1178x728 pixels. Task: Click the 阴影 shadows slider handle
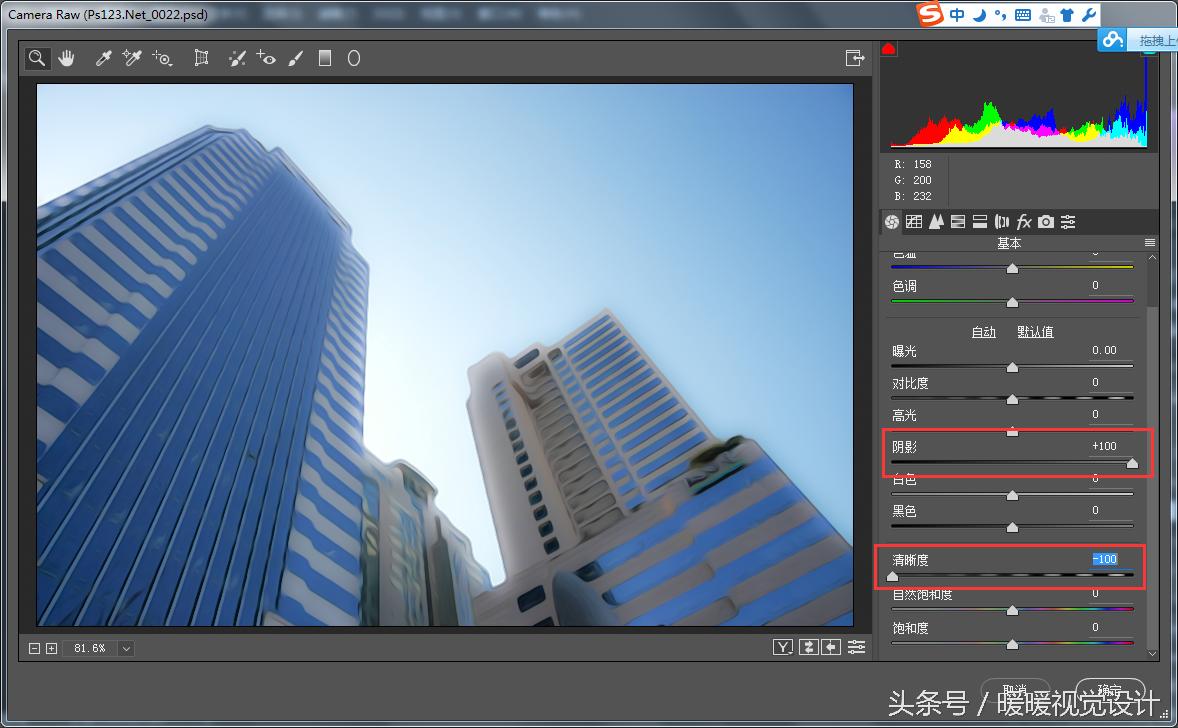[1132, 463]
